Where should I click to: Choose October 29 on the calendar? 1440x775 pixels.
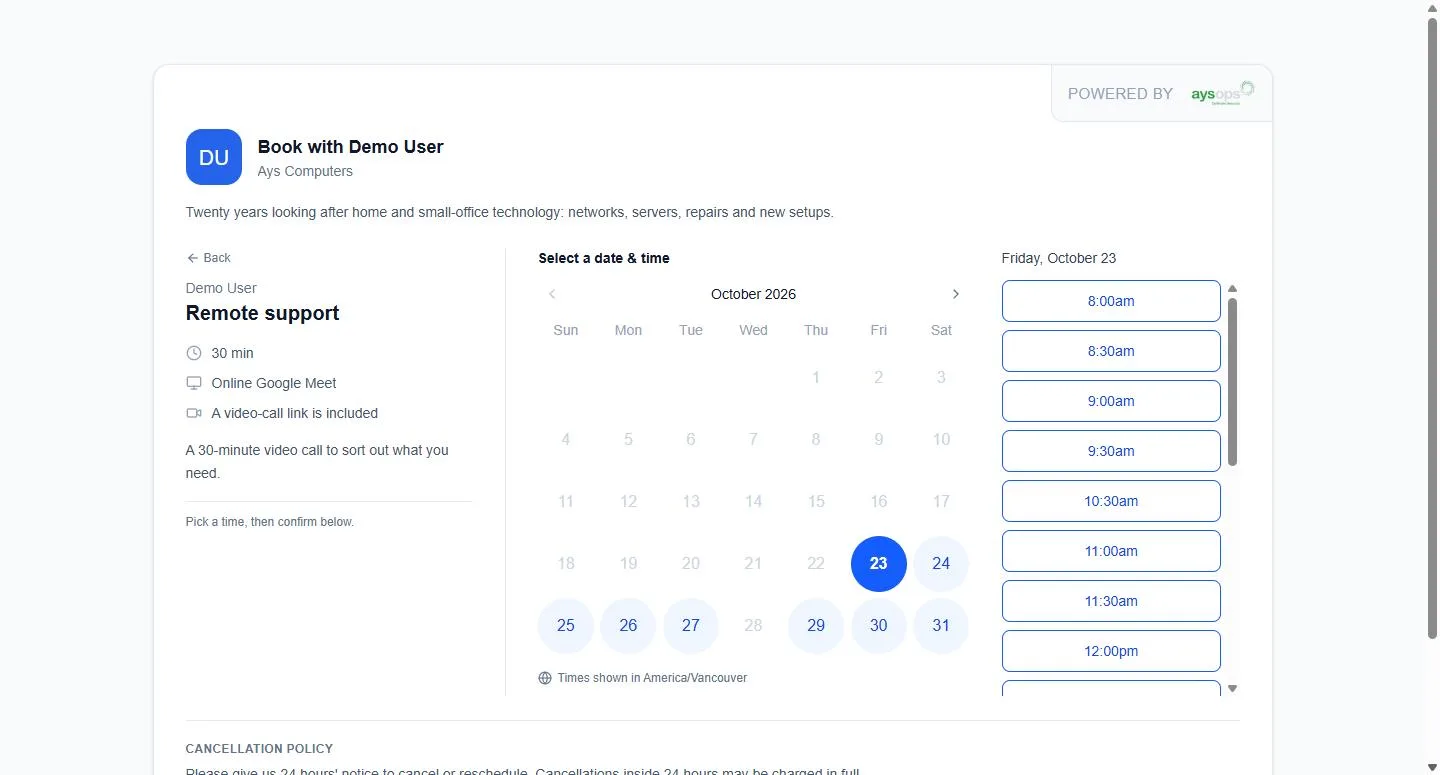[x=816, y=626]
